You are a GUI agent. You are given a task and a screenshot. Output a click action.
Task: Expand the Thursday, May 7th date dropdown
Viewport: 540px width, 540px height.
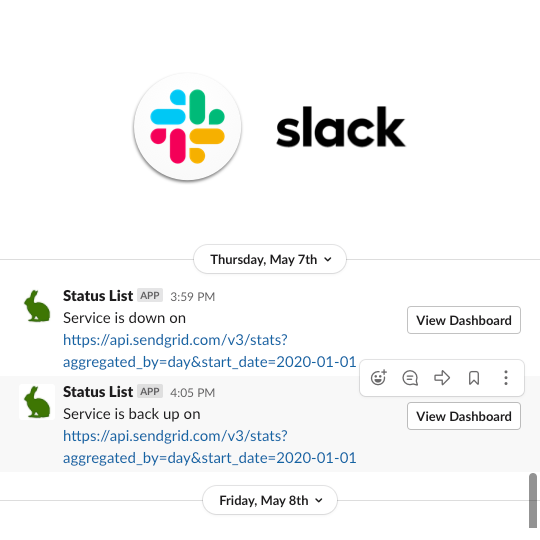(x=270, y=259)
